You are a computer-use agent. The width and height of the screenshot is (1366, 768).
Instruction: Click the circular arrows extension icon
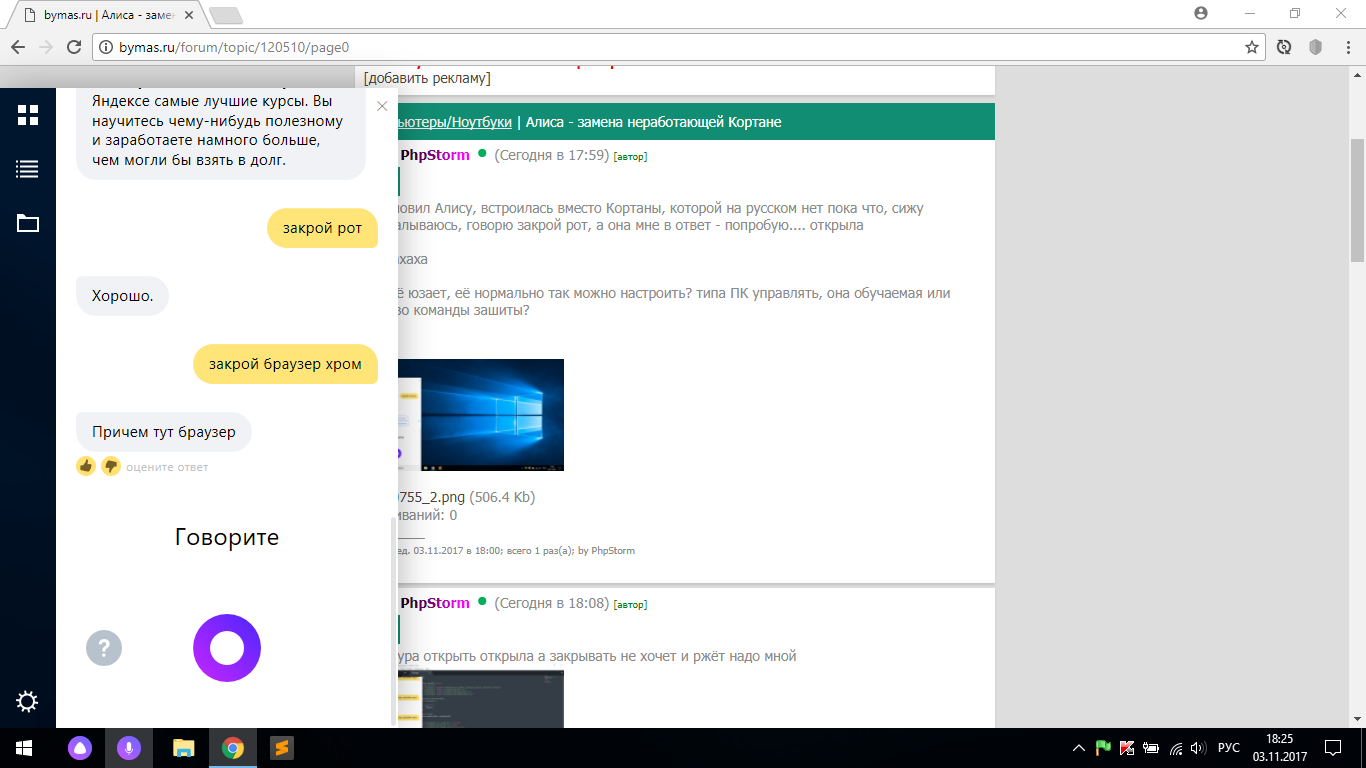coord(1284,47)
